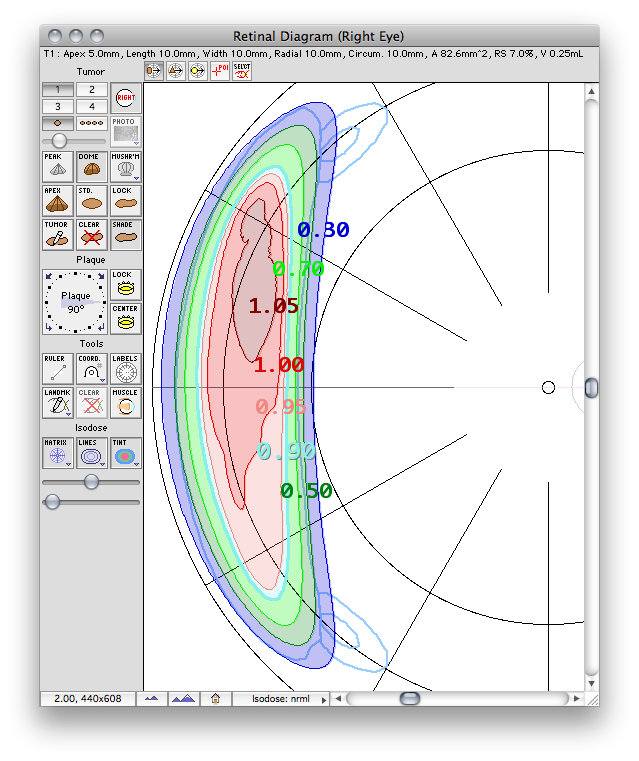The image size is (639, 761).
Task: Open the isodose MATRIX dropdown
Action: [x=58, y=453]
